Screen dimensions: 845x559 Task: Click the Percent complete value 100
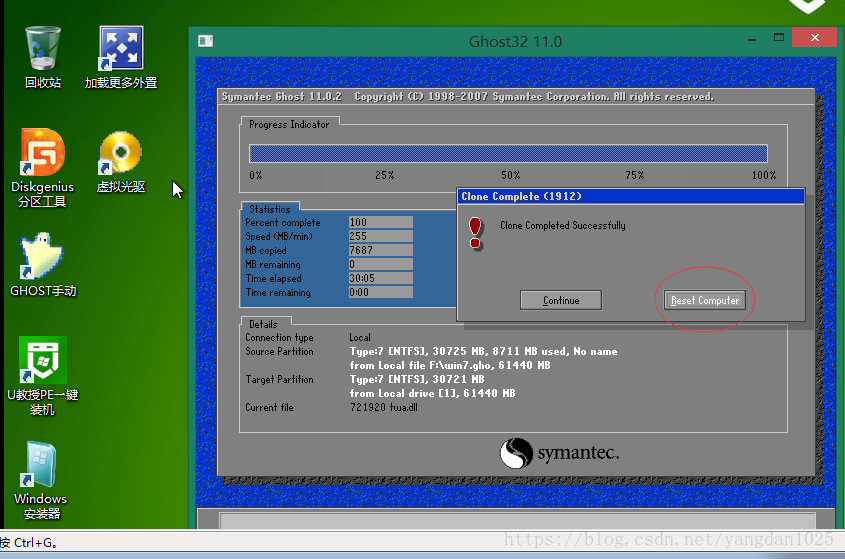(380, 222)
